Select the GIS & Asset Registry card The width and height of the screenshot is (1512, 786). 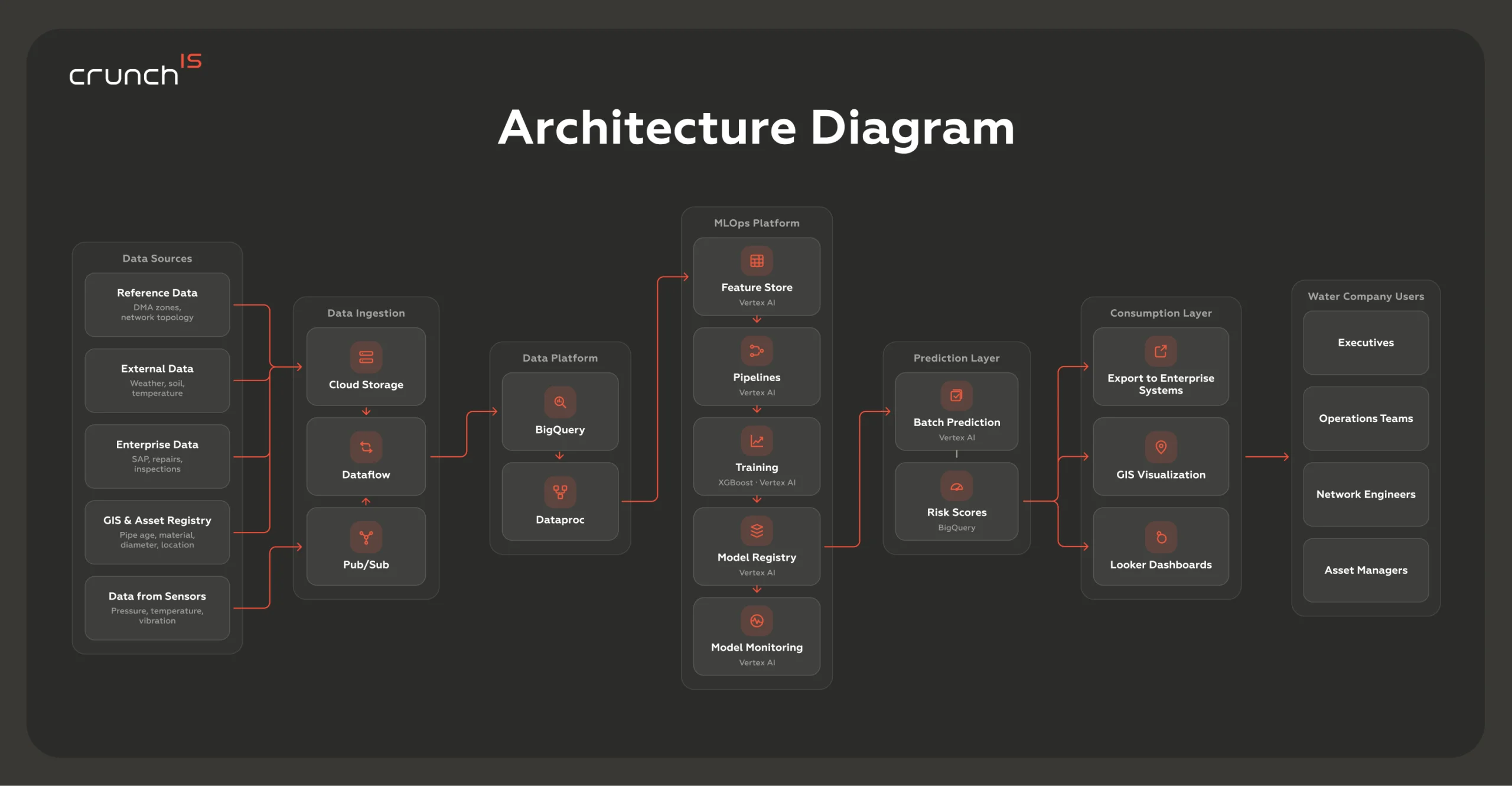pyautogui.click(x=157, y=532)
